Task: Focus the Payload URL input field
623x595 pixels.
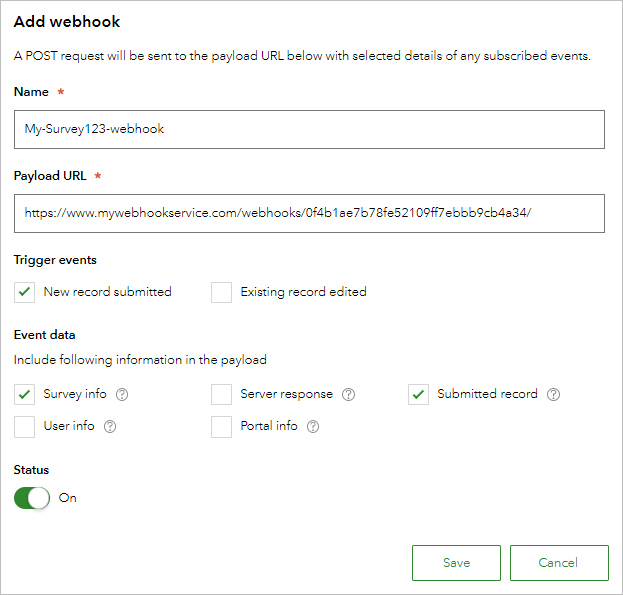Action: [x=309, y=213]
